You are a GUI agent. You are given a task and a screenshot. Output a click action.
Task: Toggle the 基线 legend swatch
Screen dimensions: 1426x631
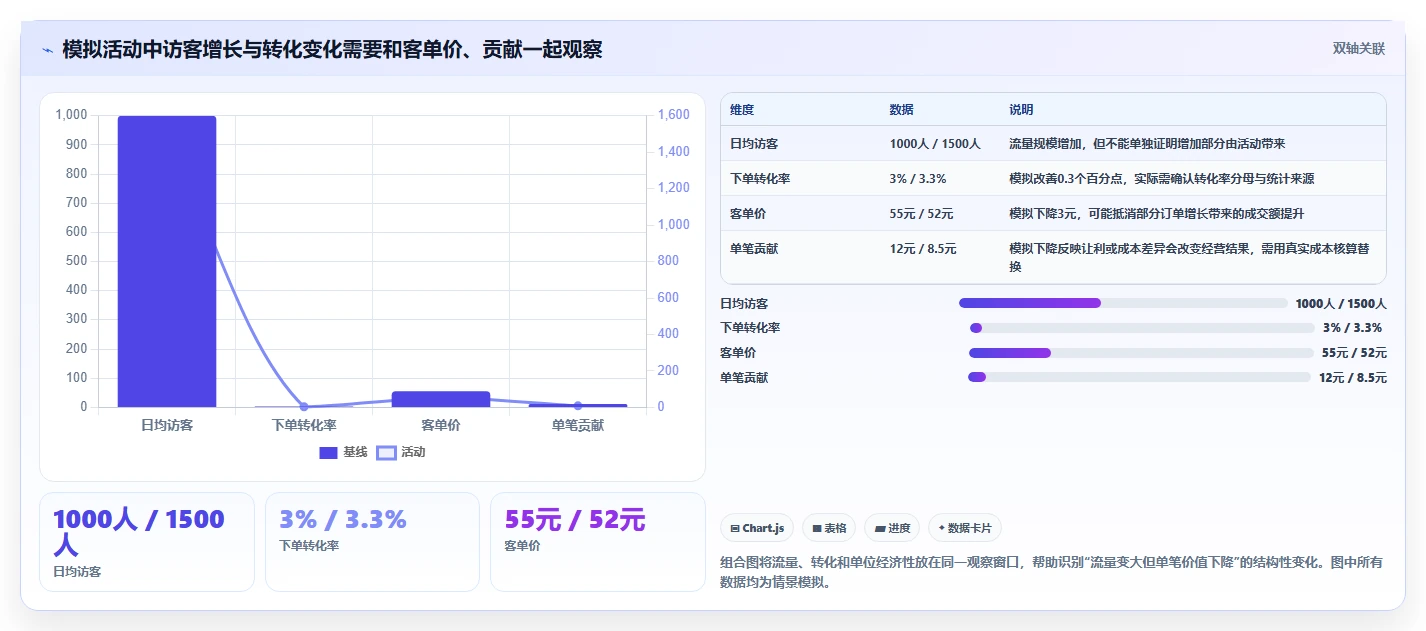pyautogui.click(x=328, y=453)
